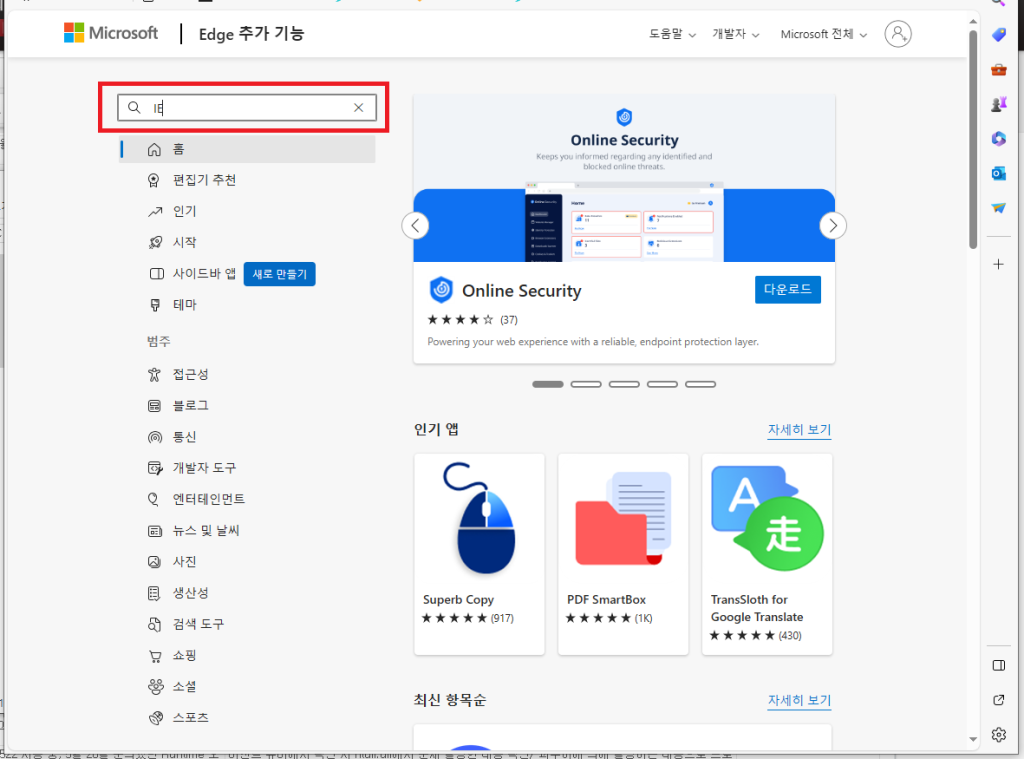Go to previous carousel slide

(415, 225)
